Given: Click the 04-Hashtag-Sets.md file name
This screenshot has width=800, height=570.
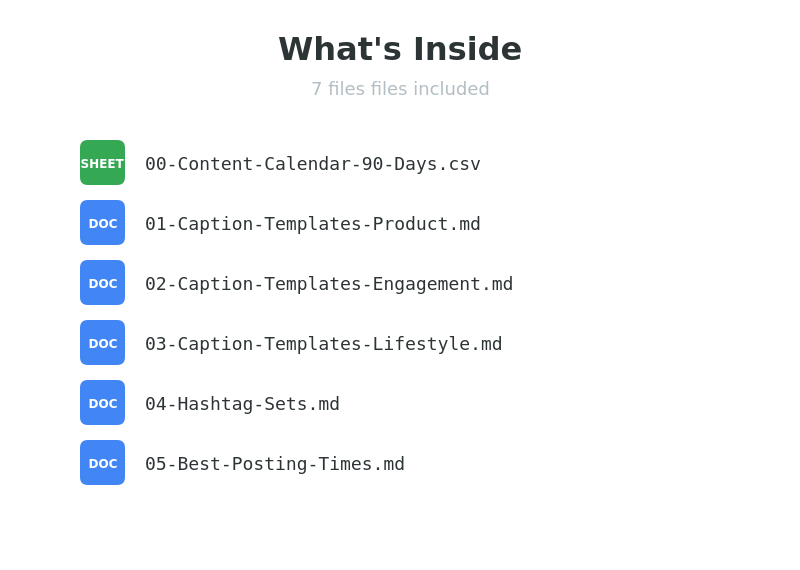Looking at the screenshot, I should [242, 404].
